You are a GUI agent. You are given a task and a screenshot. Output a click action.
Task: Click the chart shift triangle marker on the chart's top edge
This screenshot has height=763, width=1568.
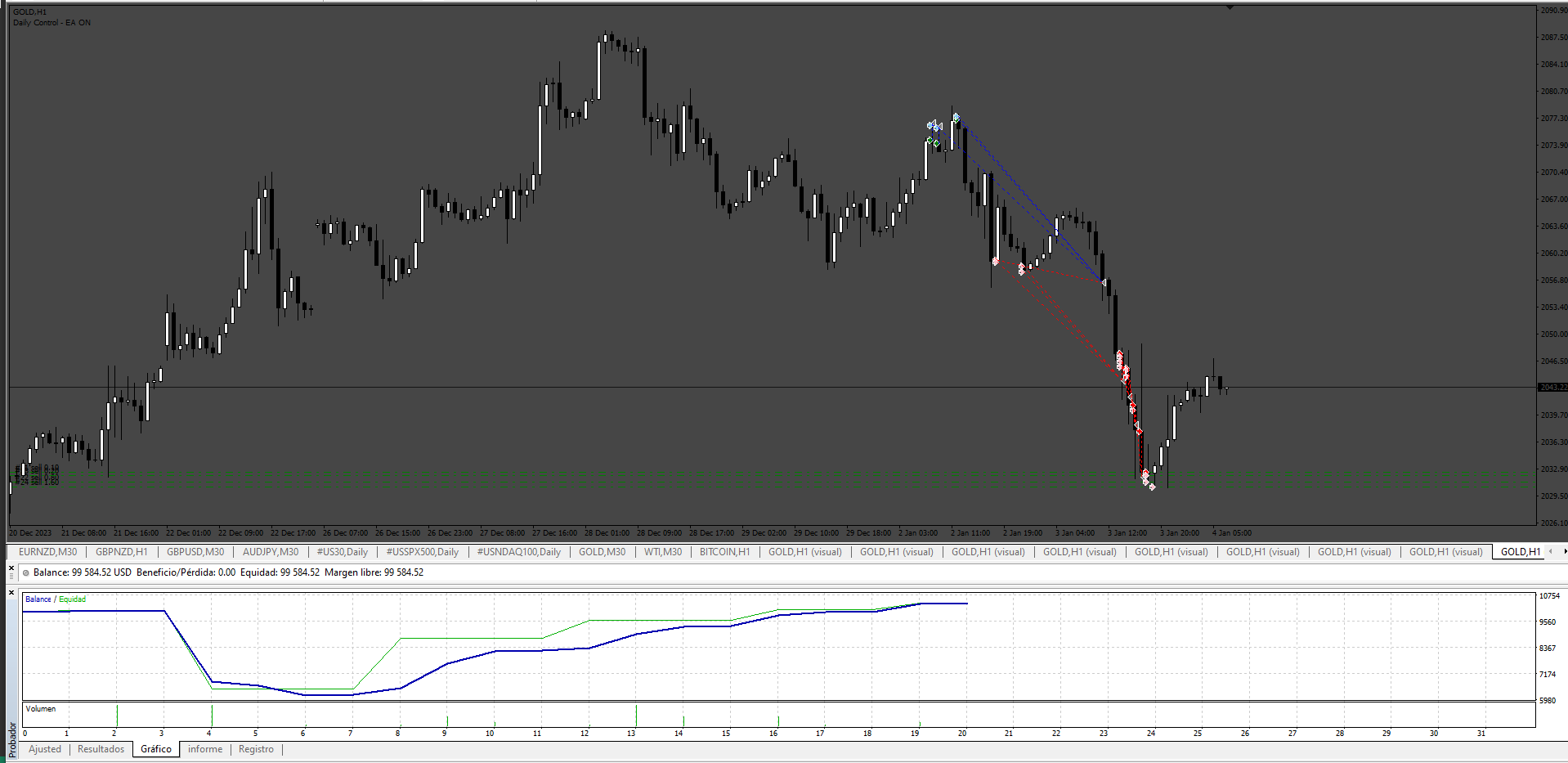(1230, 7)
